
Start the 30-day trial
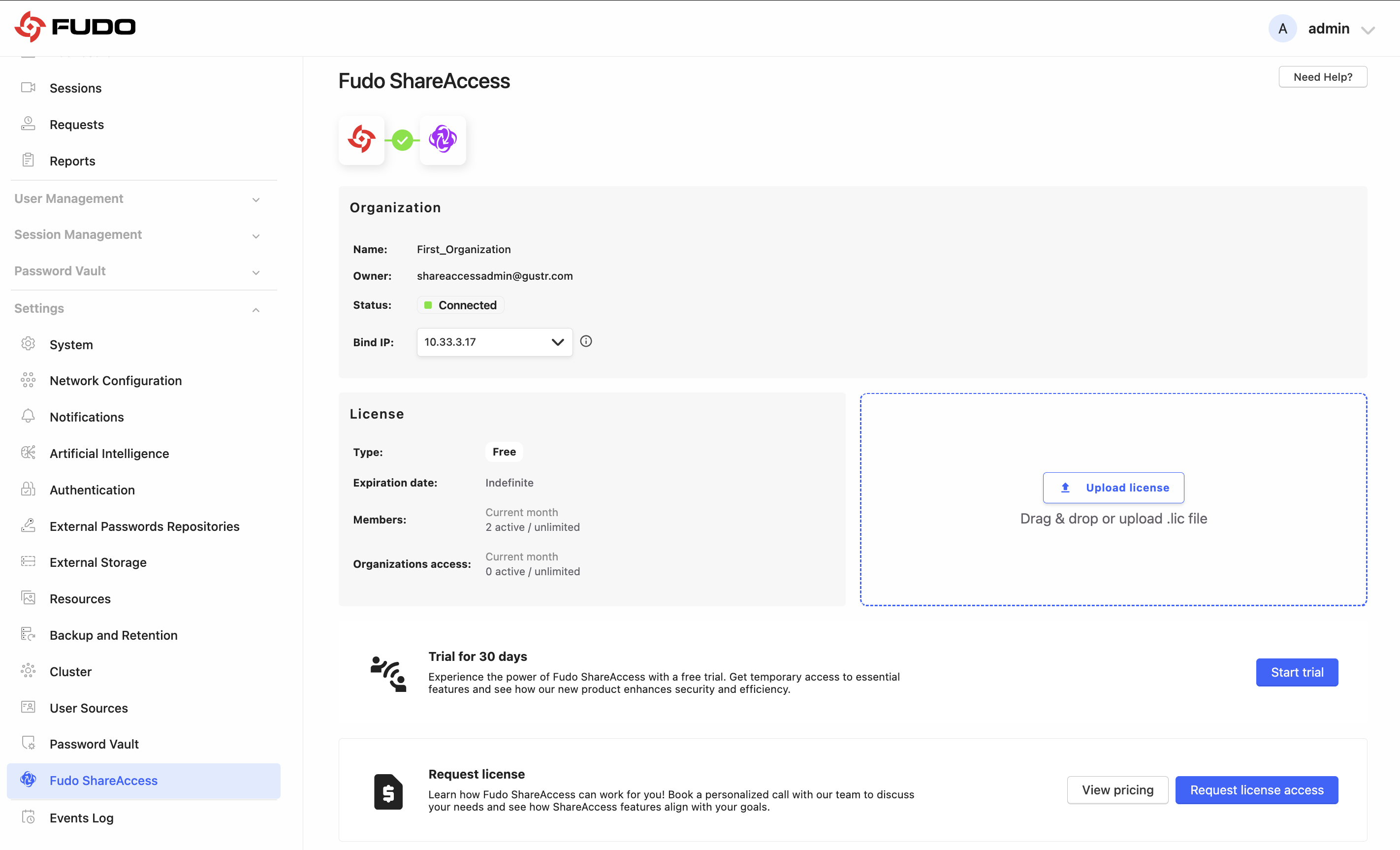tap(1297, 672)
